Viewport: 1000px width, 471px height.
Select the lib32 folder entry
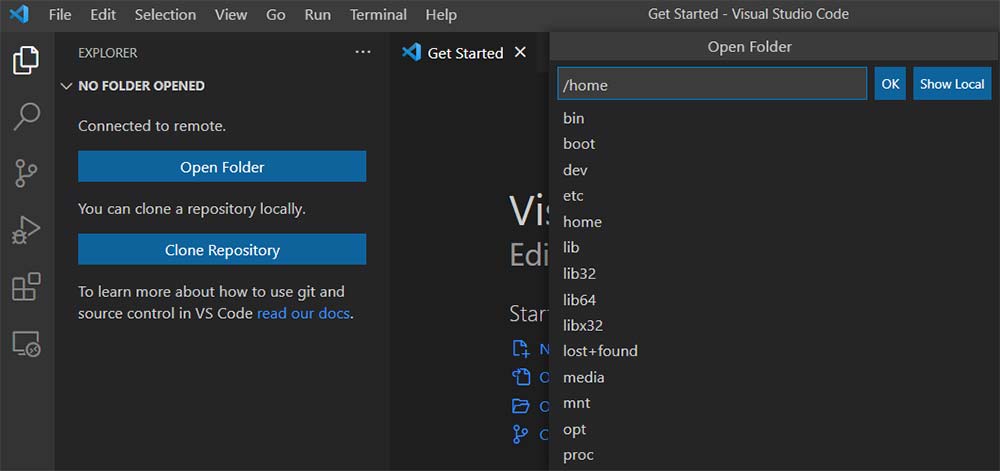point(774,273)
